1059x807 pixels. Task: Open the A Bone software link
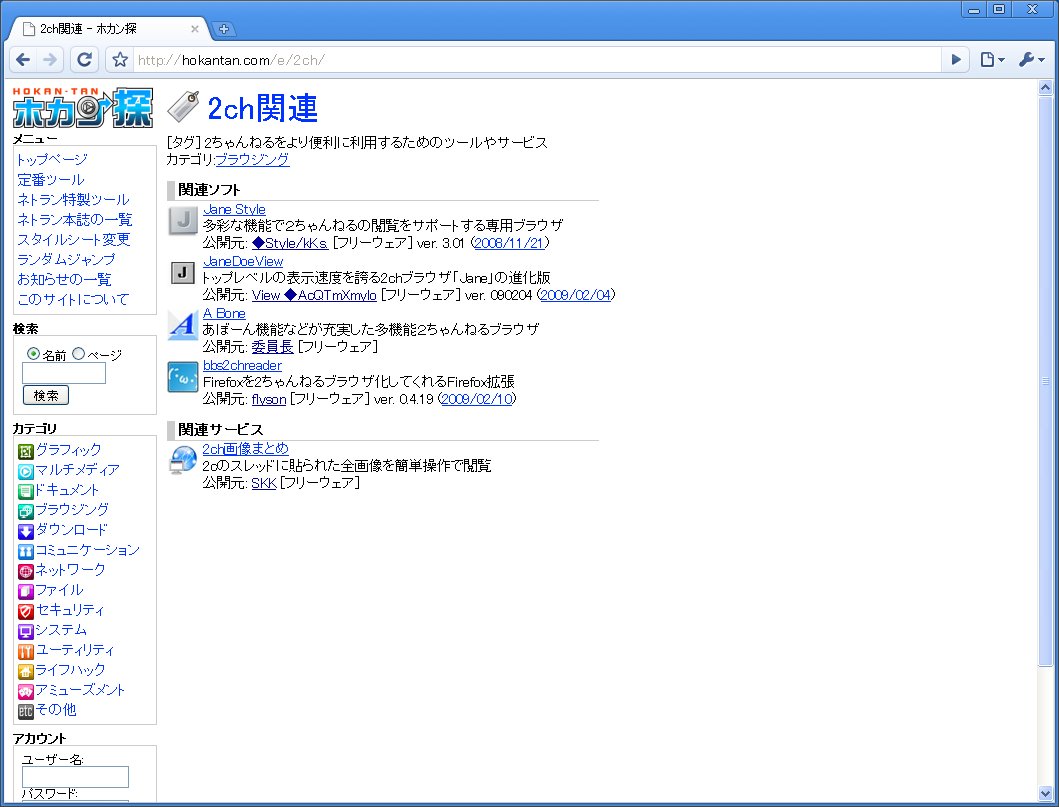coord(224,313)
